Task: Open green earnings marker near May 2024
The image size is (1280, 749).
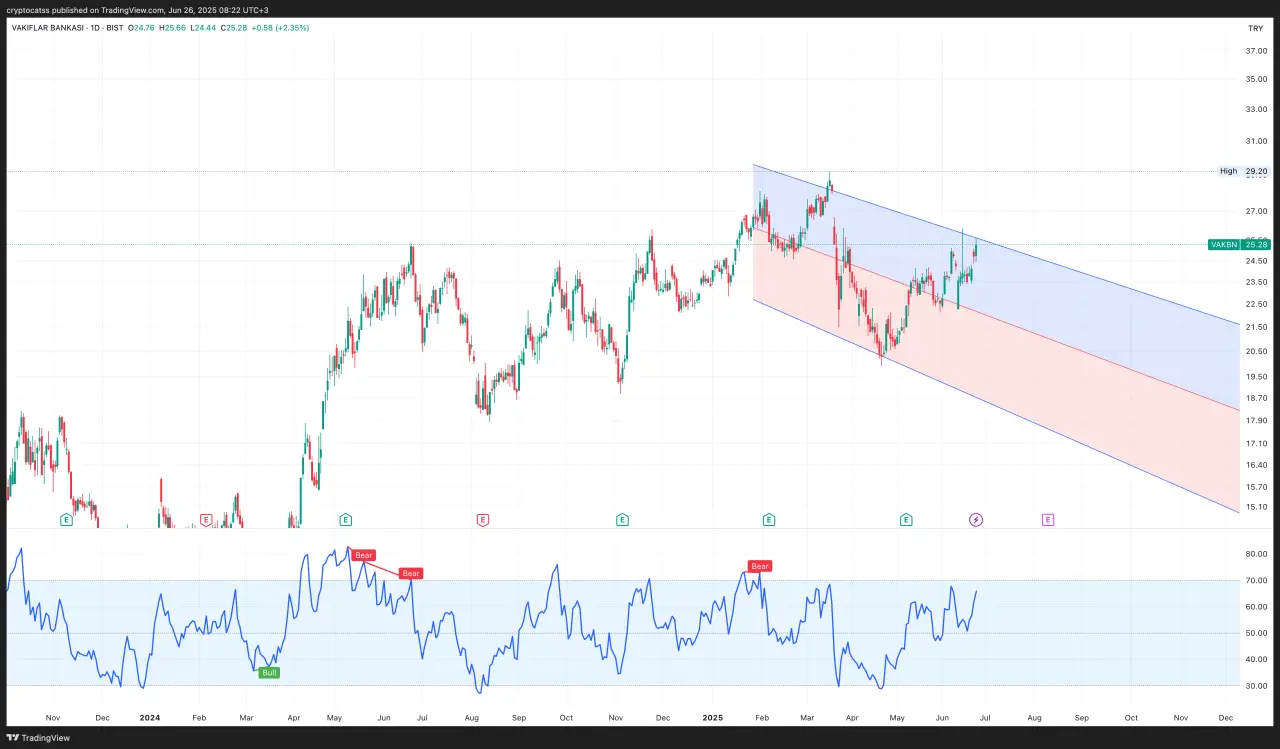Action: click(x=345, y=519)
